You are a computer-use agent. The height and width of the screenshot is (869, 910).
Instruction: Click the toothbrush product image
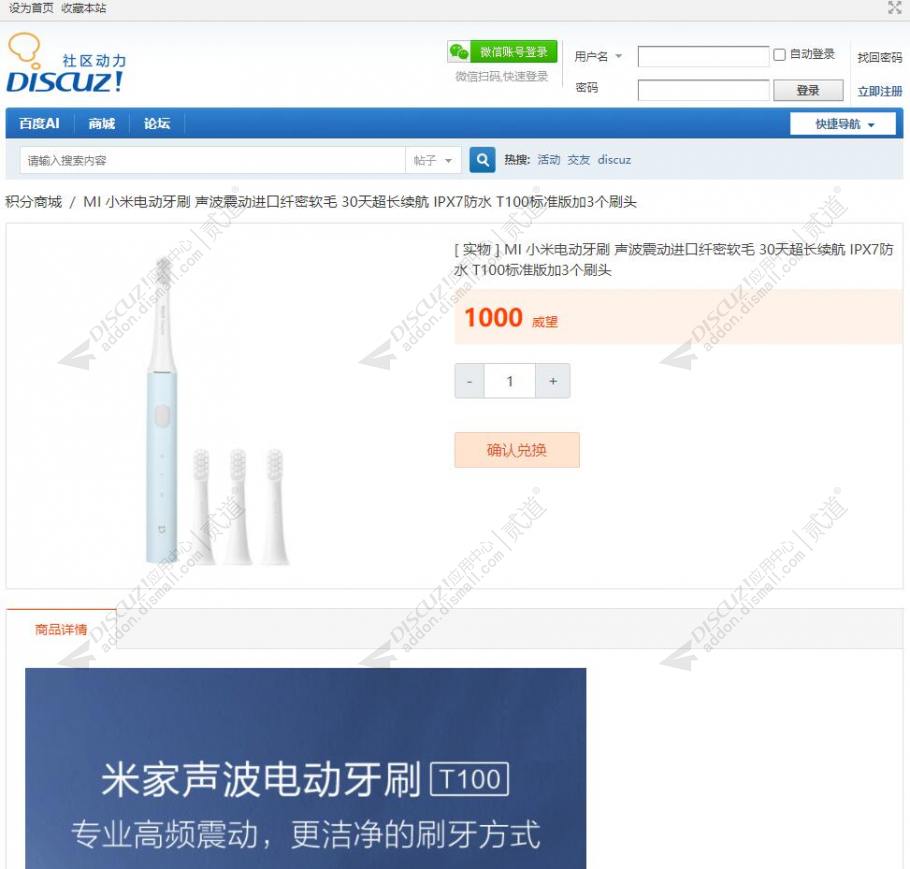(218, 411)
